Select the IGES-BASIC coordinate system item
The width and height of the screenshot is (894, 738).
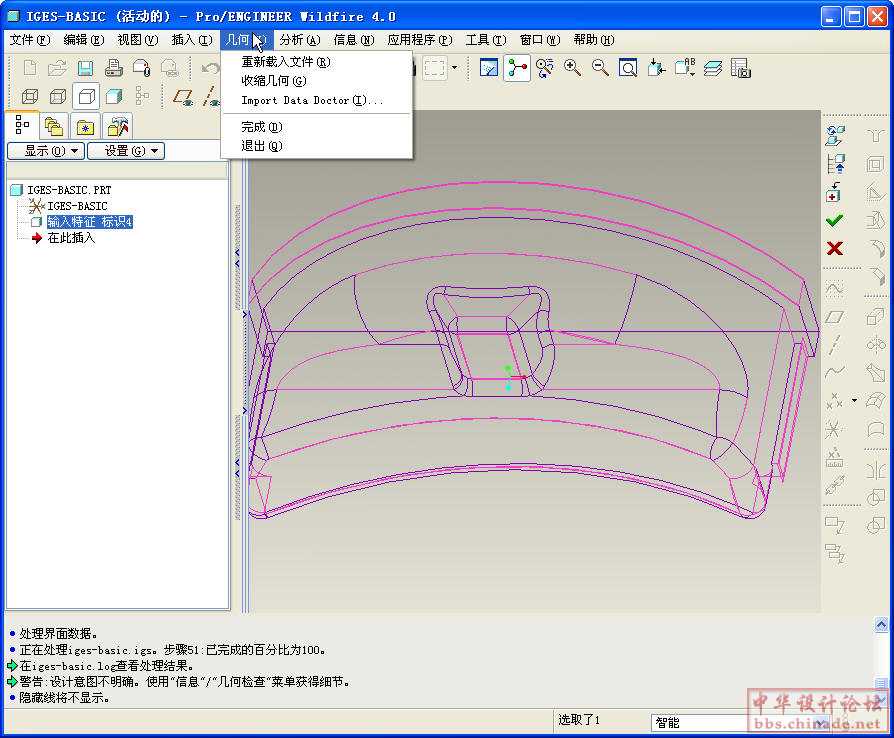pos(76,206)
